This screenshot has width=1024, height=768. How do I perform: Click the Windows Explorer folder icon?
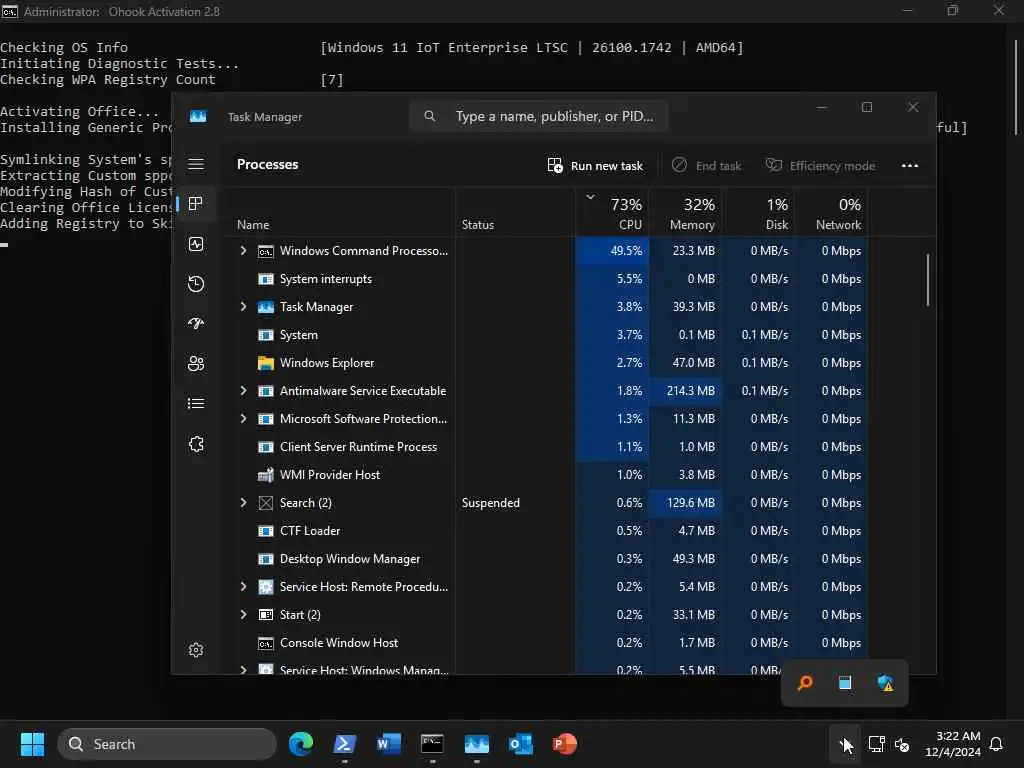tap(266, 363)
